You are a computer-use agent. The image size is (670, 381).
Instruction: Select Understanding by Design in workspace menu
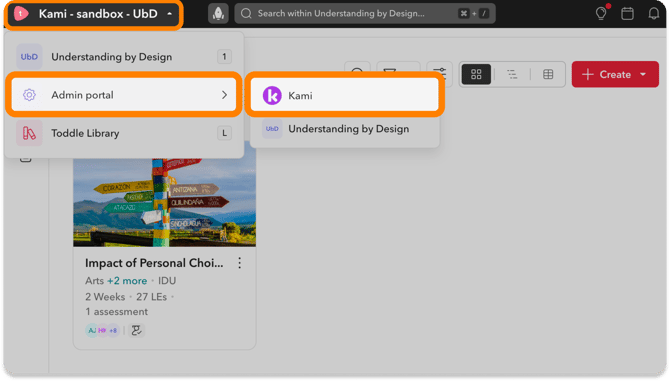click(124, 57)
